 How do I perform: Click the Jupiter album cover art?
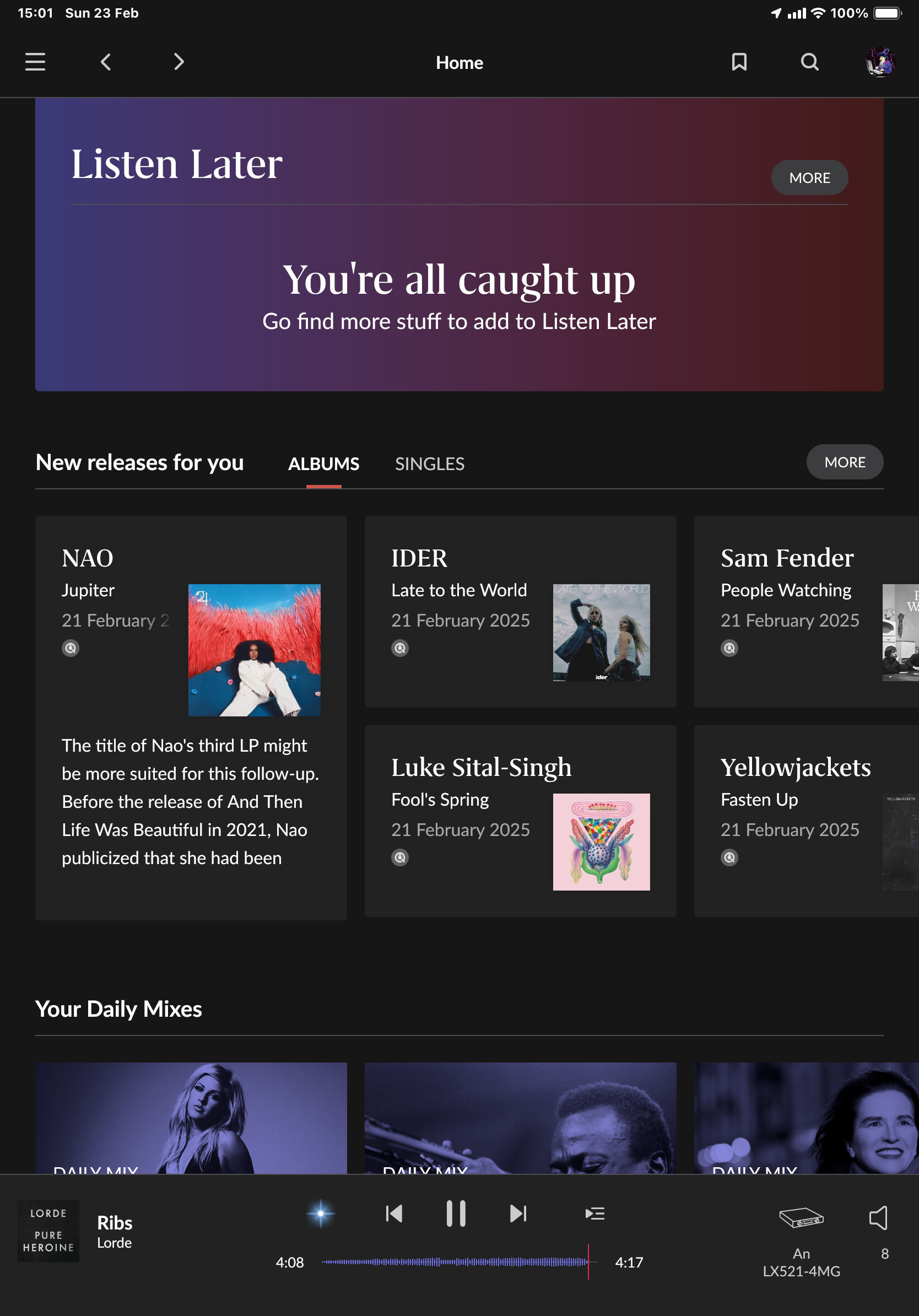[255, 650]
